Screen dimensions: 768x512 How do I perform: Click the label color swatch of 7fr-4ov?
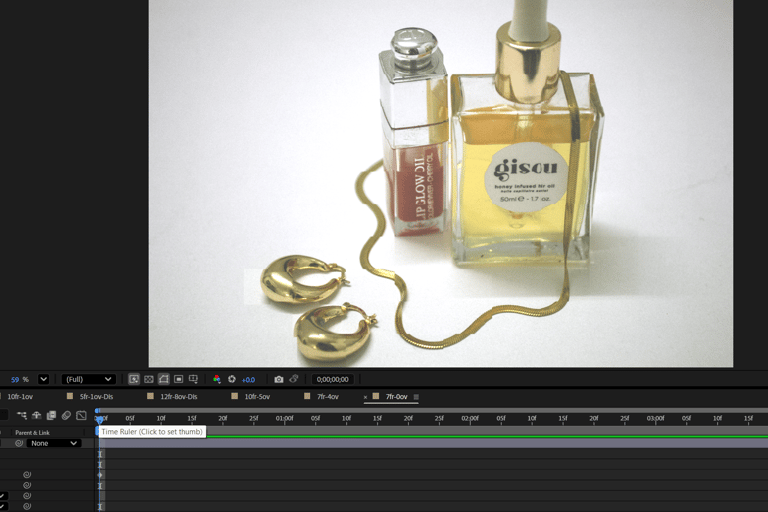tap(307, 396)
